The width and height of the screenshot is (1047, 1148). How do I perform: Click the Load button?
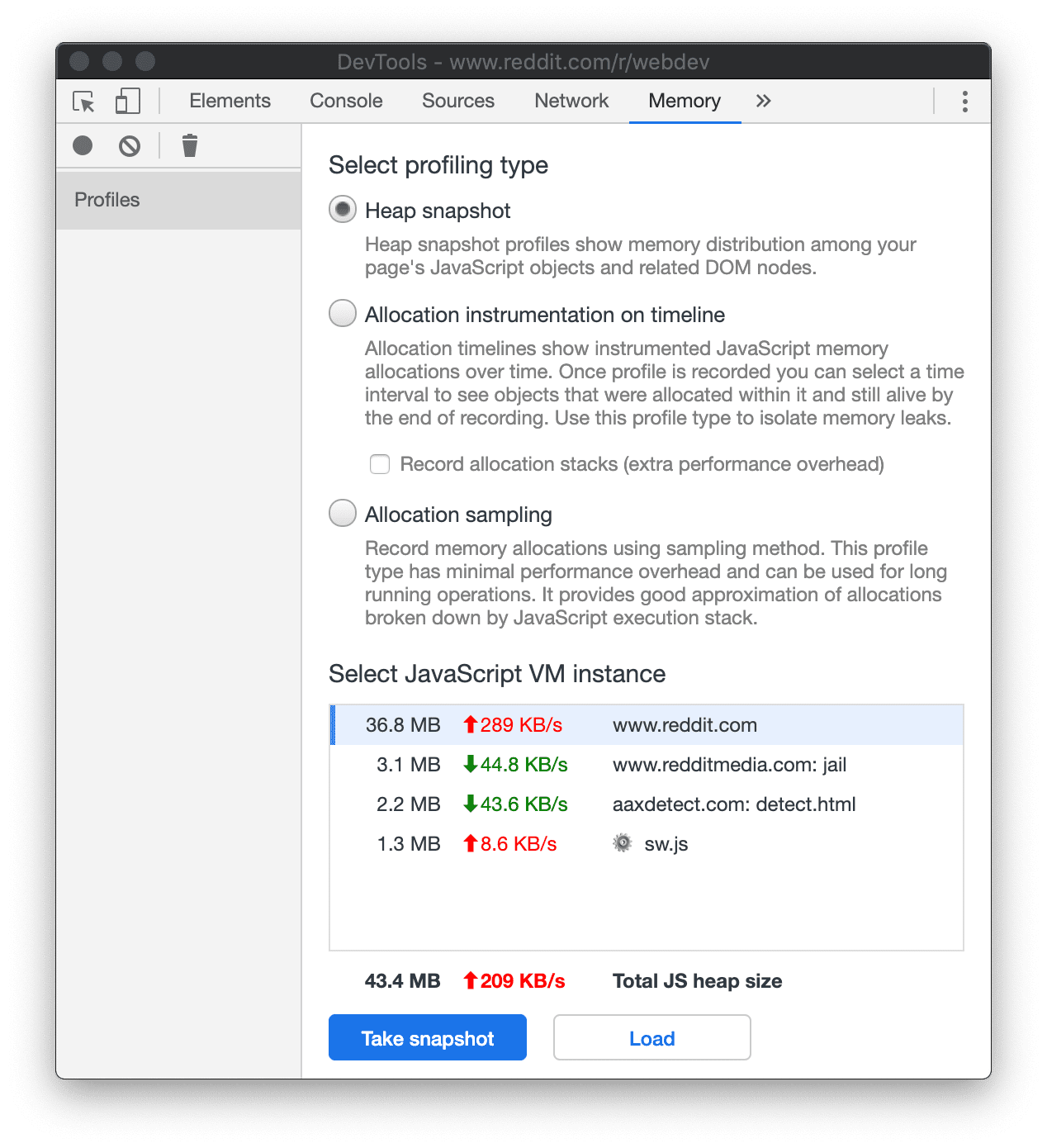651,1038
